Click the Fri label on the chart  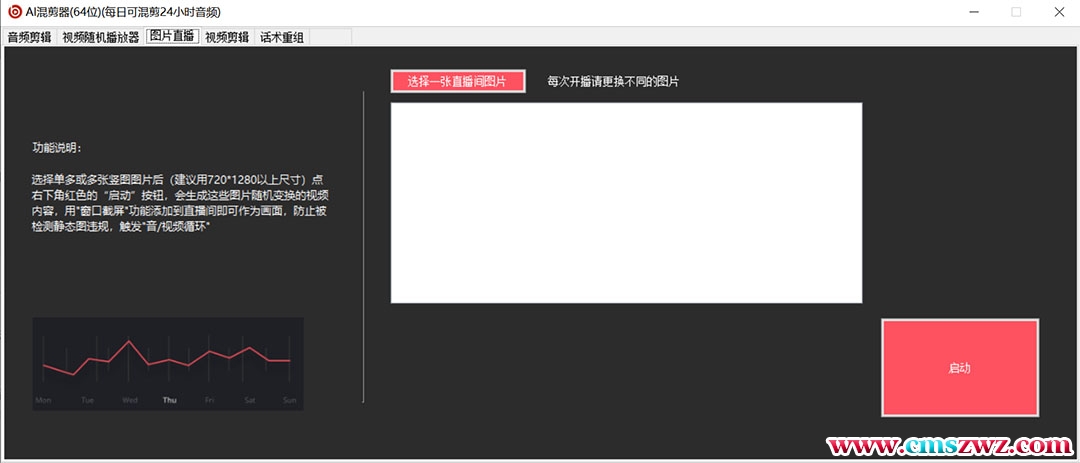coord(209,400)
